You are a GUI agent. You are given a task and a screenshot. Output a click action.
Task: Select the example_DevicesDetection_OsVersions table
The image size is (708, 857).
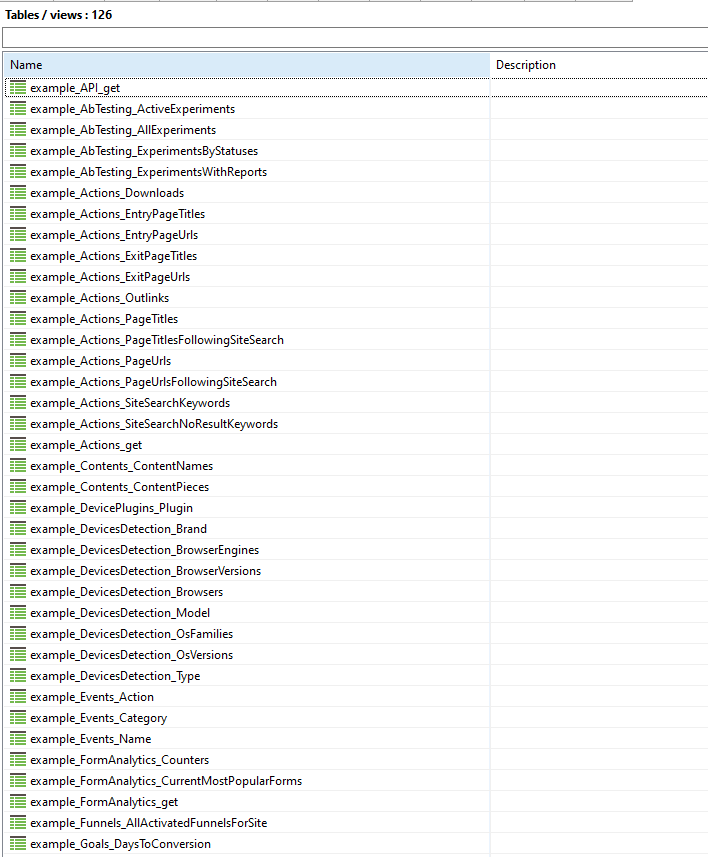click(131, 655)
